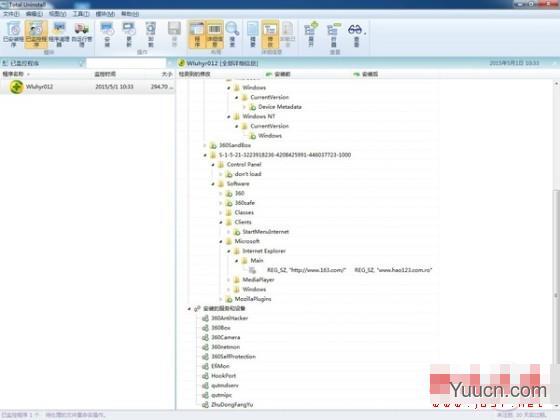This screenshot has height=420, width=560.
Task: Expand the 360SandBox tree node
Action: (205, 145)
